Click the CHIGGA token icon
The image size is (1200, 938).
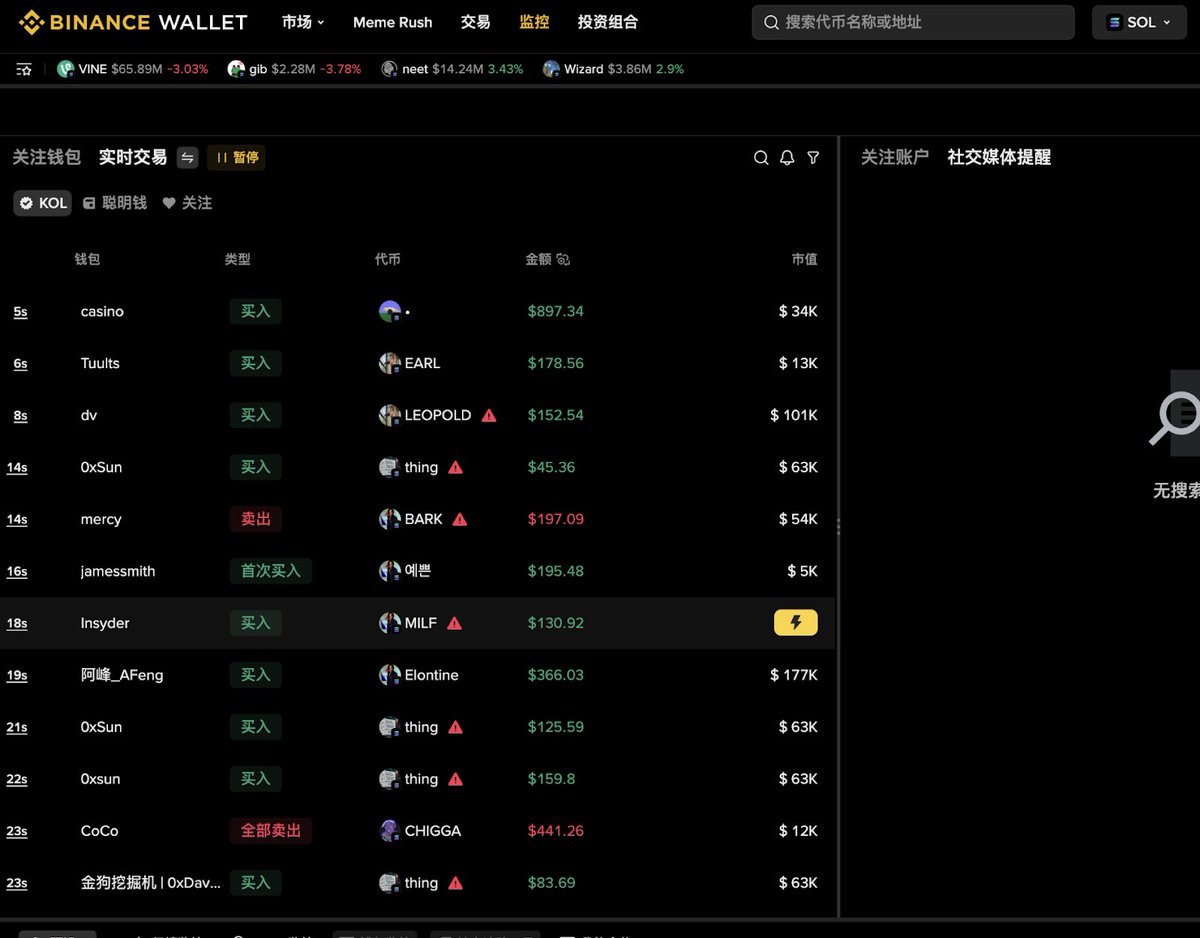click(390, 831)
